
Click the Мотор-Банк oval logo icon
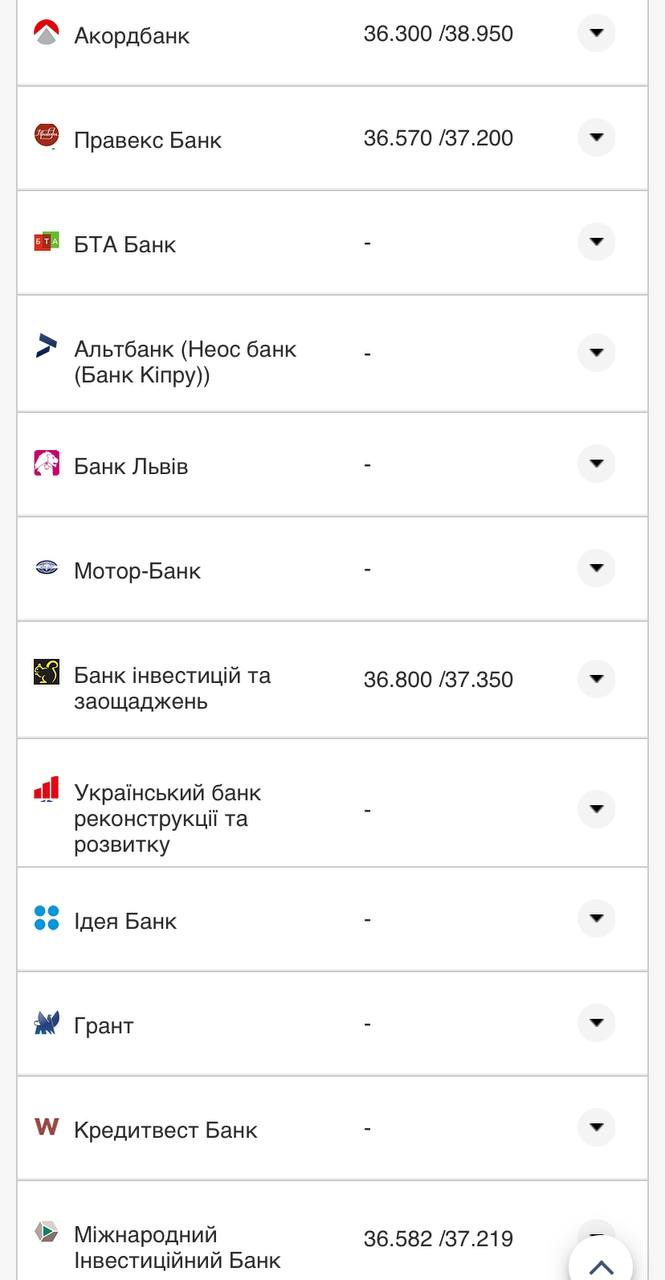coord(45,567)
